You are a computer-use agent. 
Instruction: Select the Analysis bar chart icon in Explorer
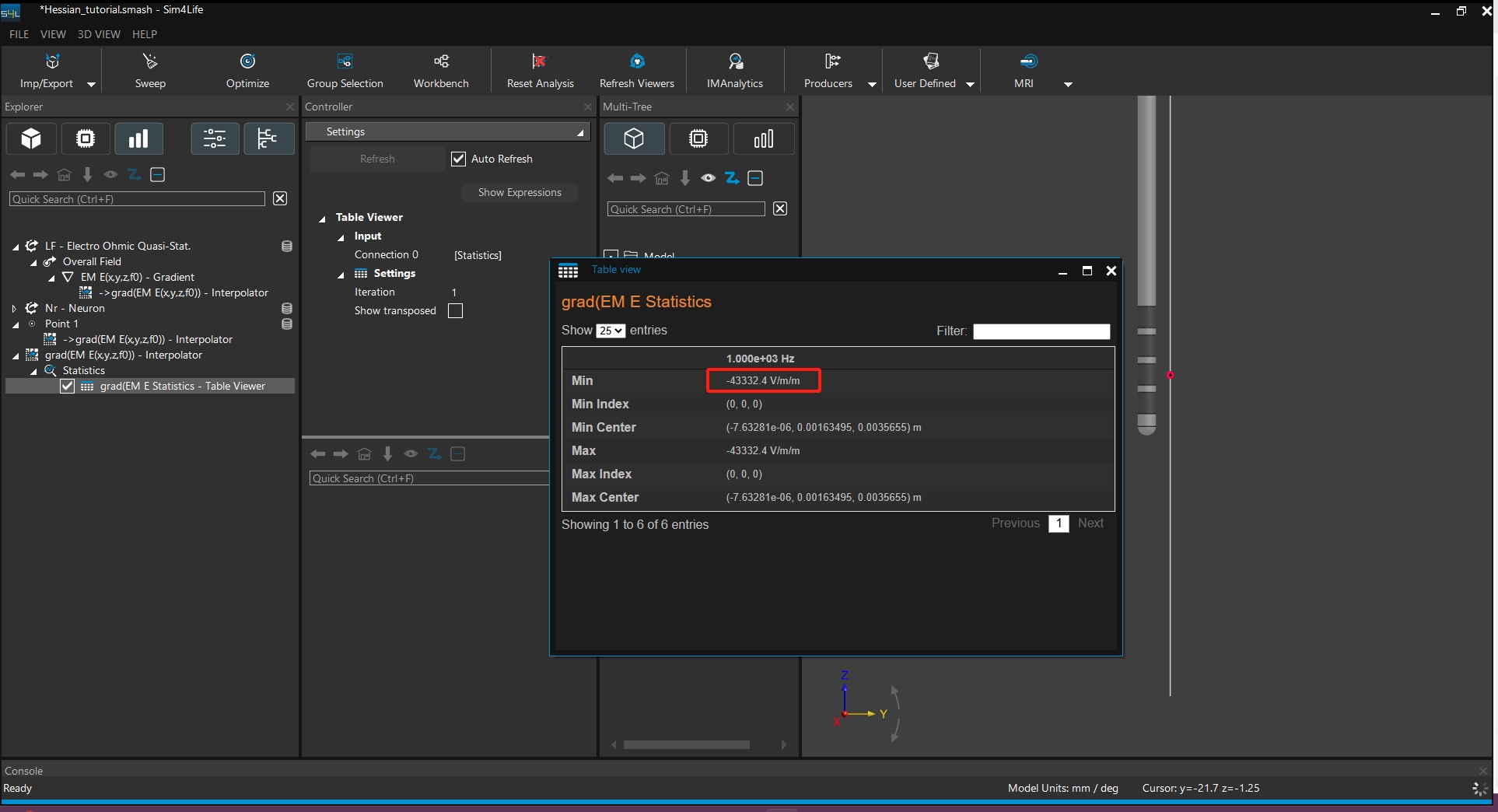138,139
